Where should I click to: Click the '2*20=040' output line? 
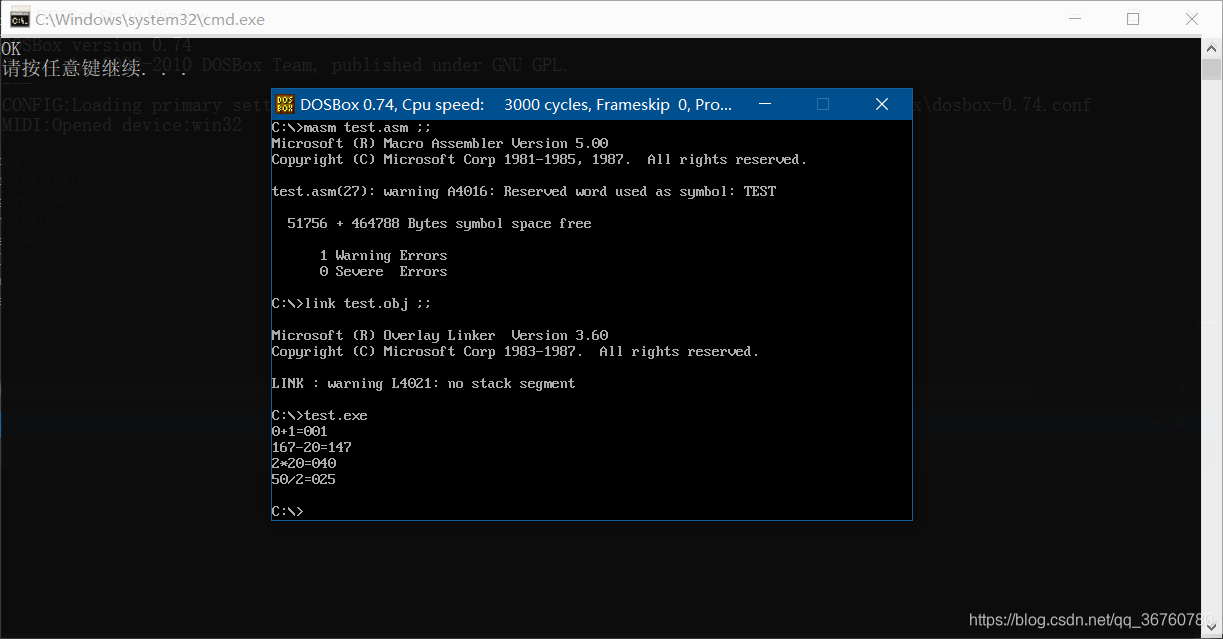304,463
